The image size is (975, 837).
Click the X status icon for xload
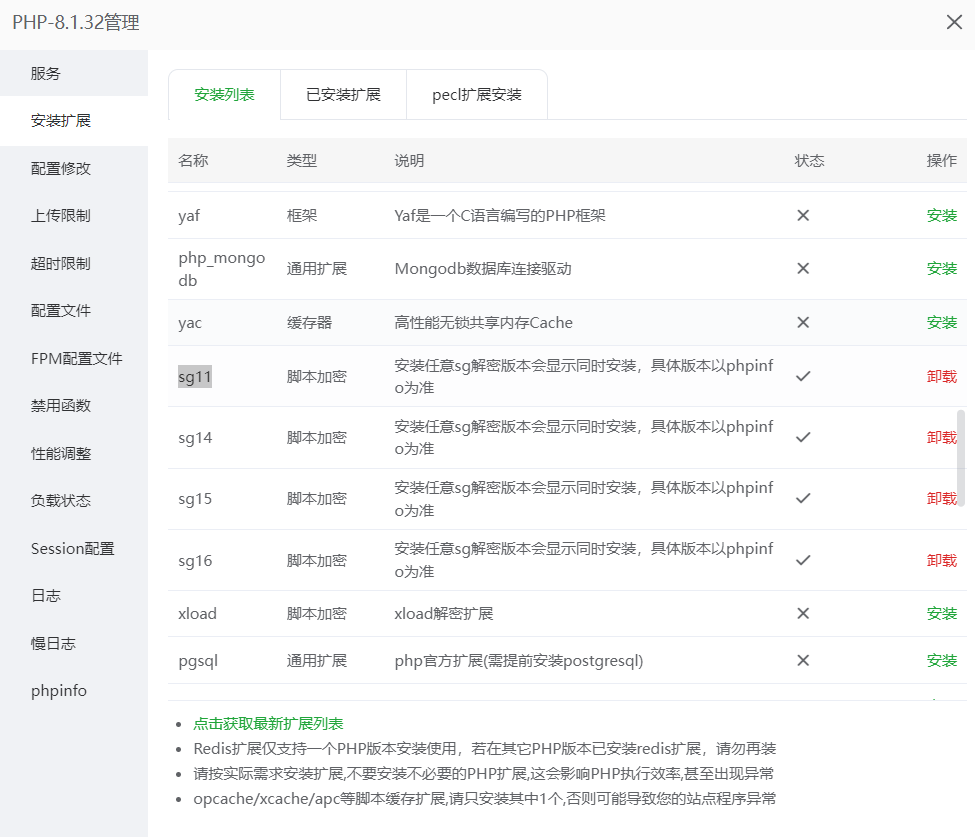pos(802,613)
